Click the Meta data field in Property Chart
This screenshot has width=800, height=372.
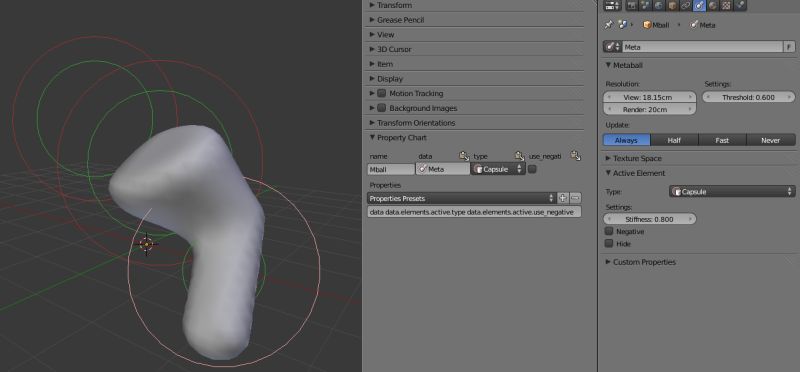[x=443, y=169]
